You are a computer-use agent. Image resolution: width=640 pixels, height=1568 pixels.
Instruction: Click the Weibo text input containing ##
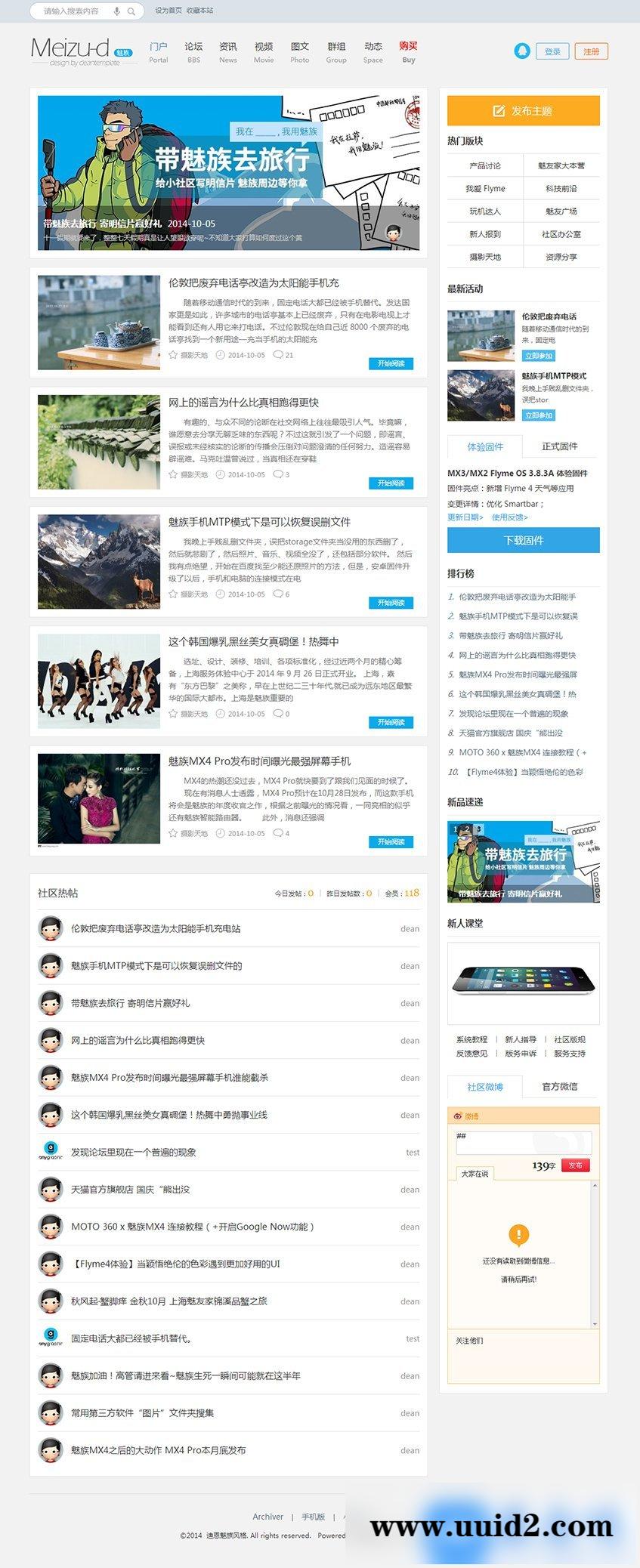524,1142
